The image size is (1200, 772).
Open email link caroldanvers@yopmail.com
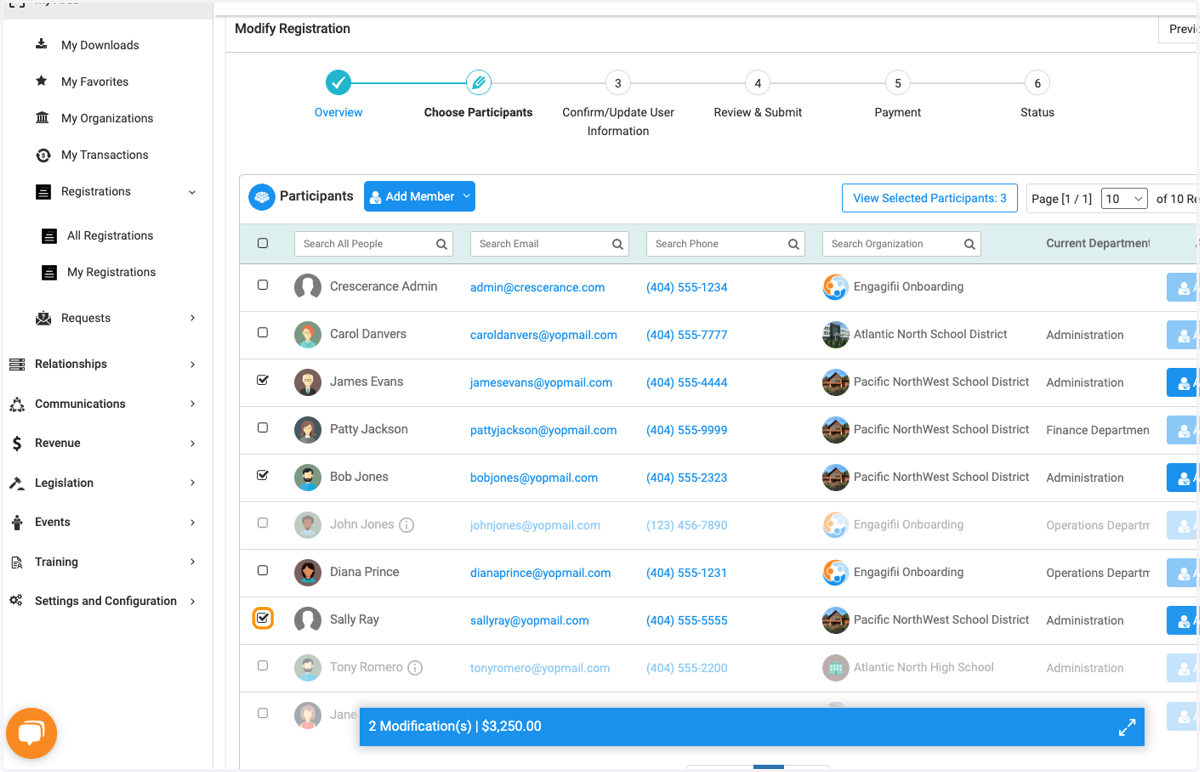tap(543, 335)
